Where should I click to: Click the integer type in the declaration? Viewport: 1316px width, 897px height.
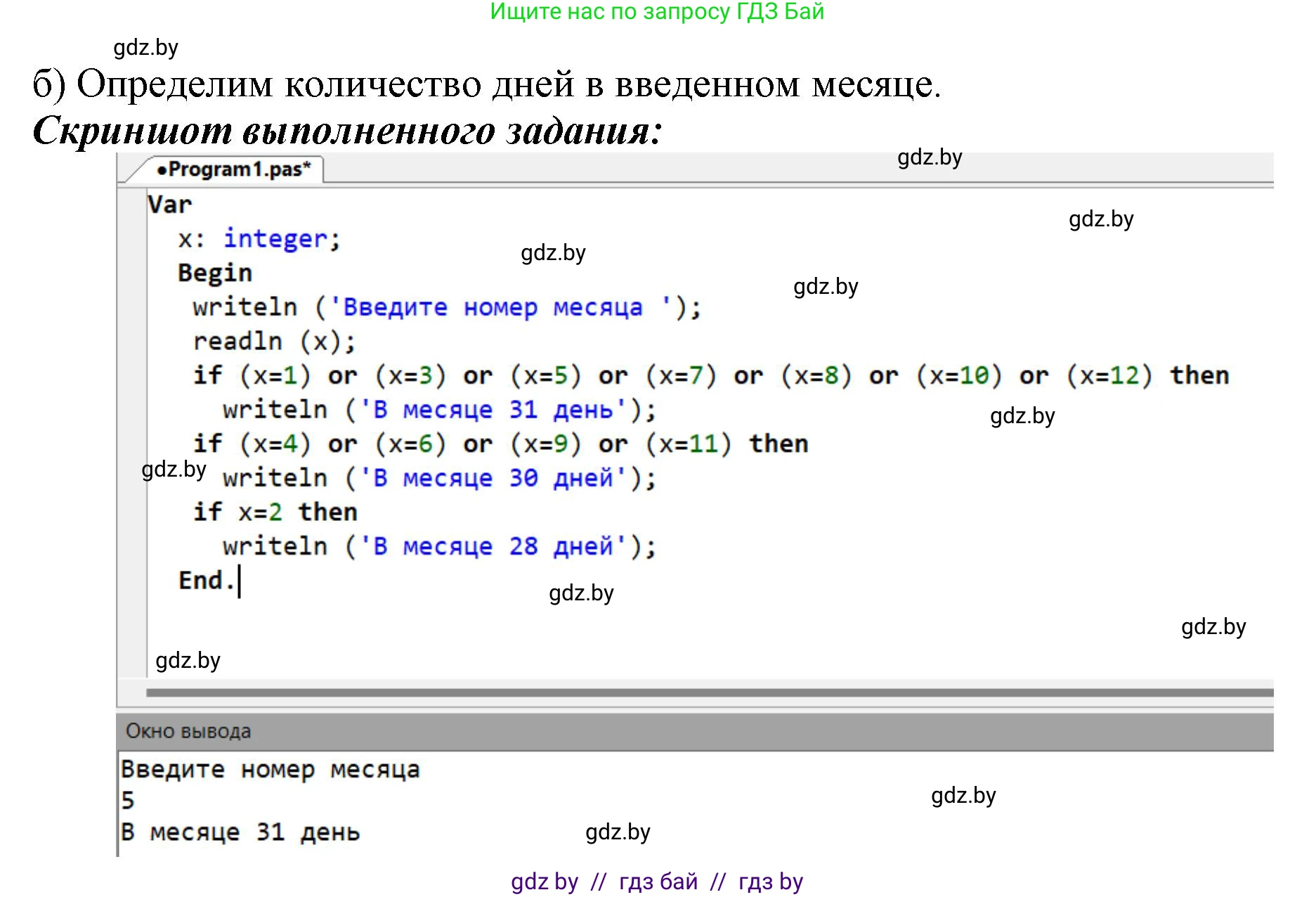(275, 239)
